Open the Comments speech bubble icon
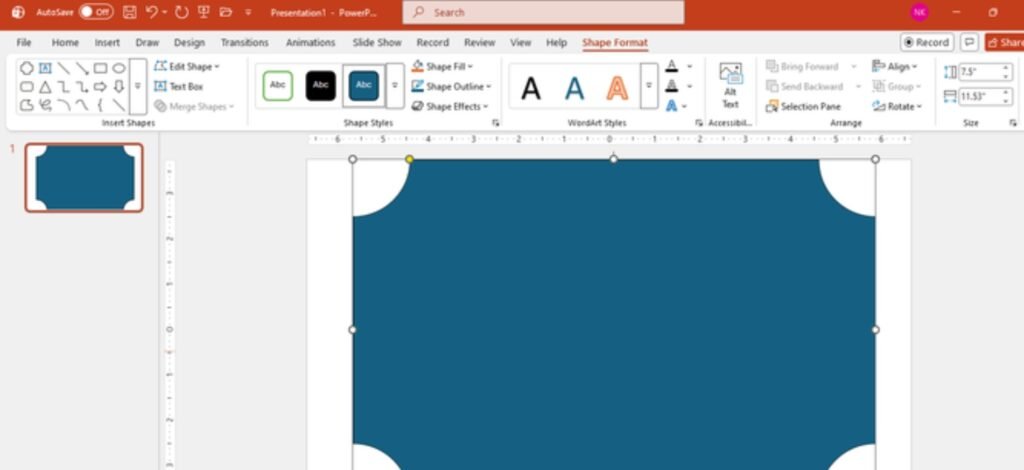This screenshot has width=1024, height=470. pyautogui.click(x=970, y=42)
